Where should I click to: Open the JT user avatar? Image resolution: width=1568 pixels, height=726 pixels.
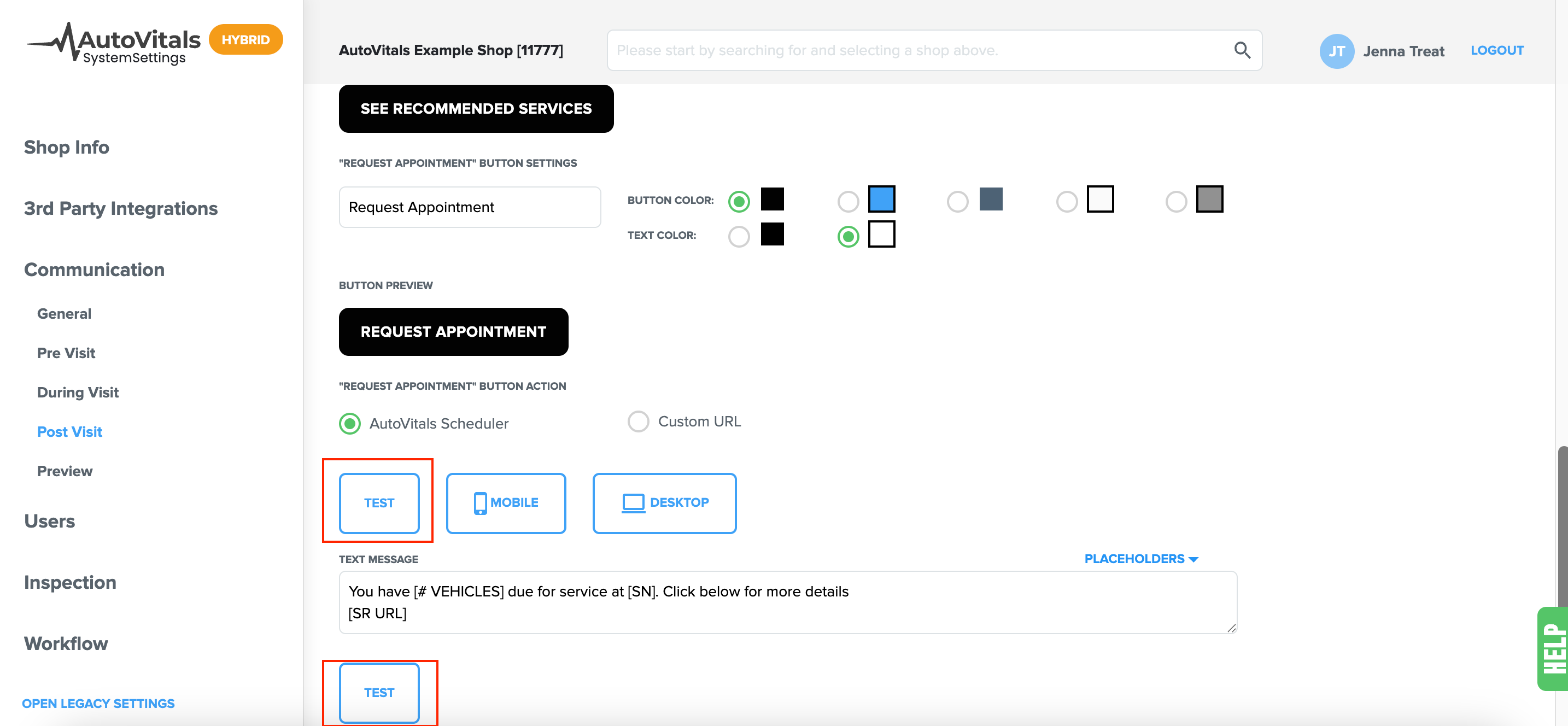(x=1337, y=50)
